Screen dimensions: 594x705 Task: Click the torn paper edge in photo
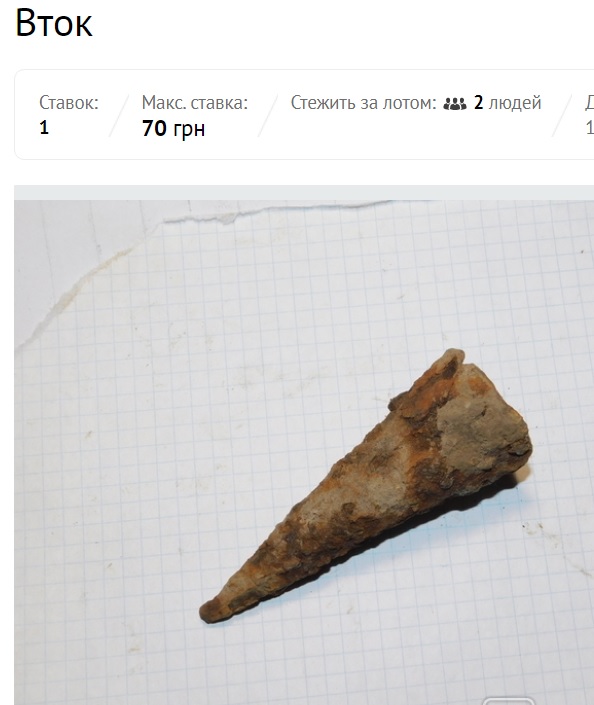[x=216, y=219]
